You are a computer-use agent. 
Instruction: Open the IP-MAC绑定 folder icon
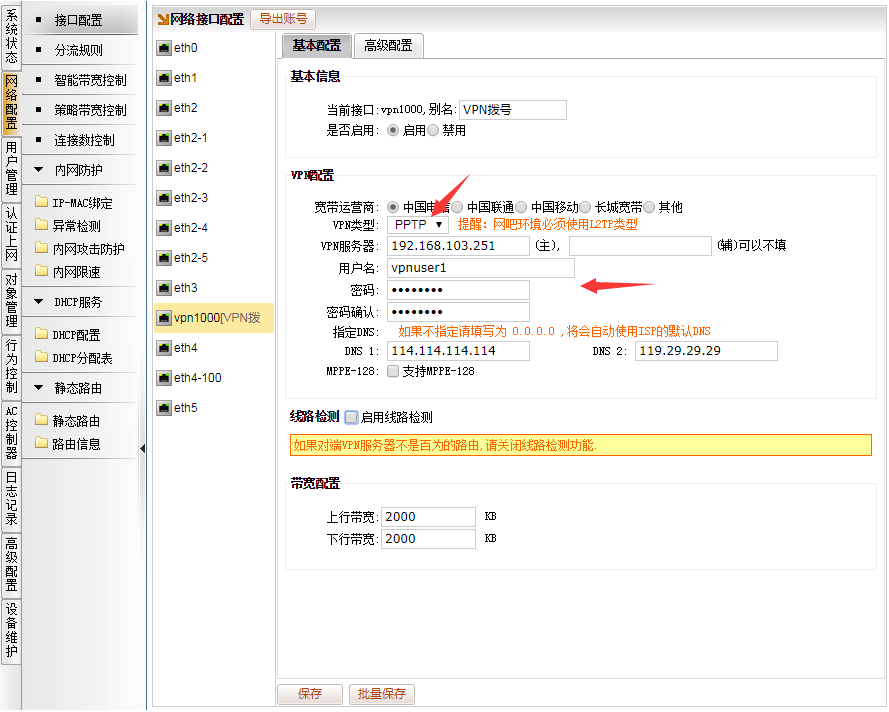41,203
